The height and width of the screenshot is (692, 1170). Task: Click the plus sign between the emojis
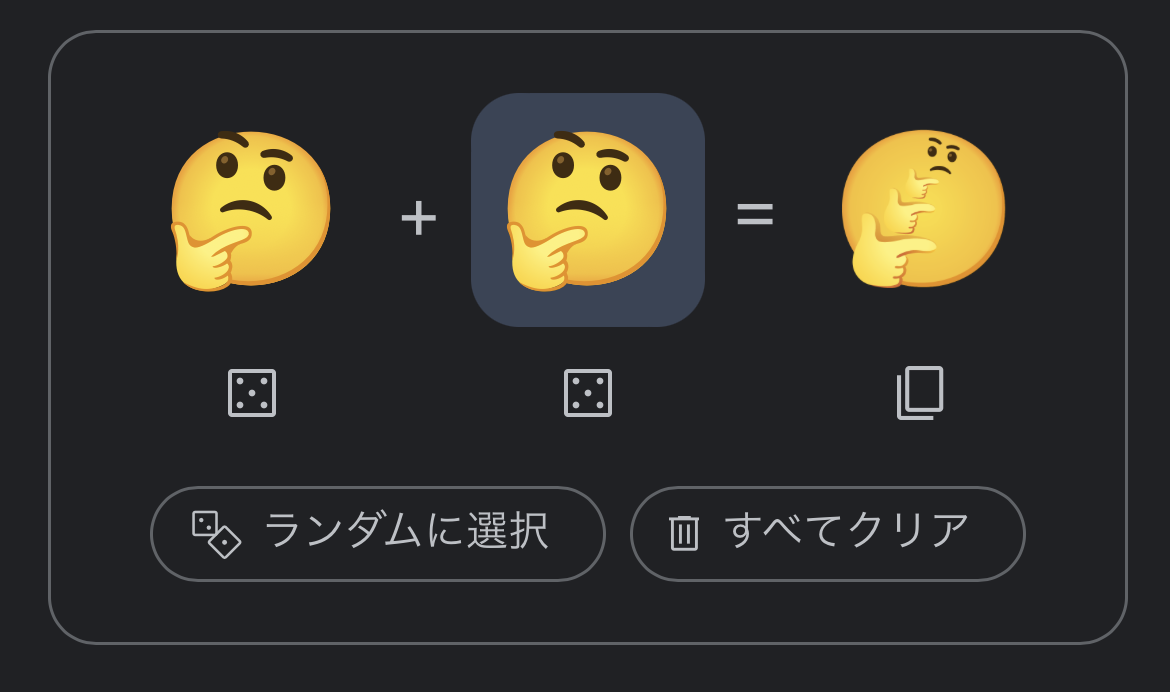(x=418, y=217)
